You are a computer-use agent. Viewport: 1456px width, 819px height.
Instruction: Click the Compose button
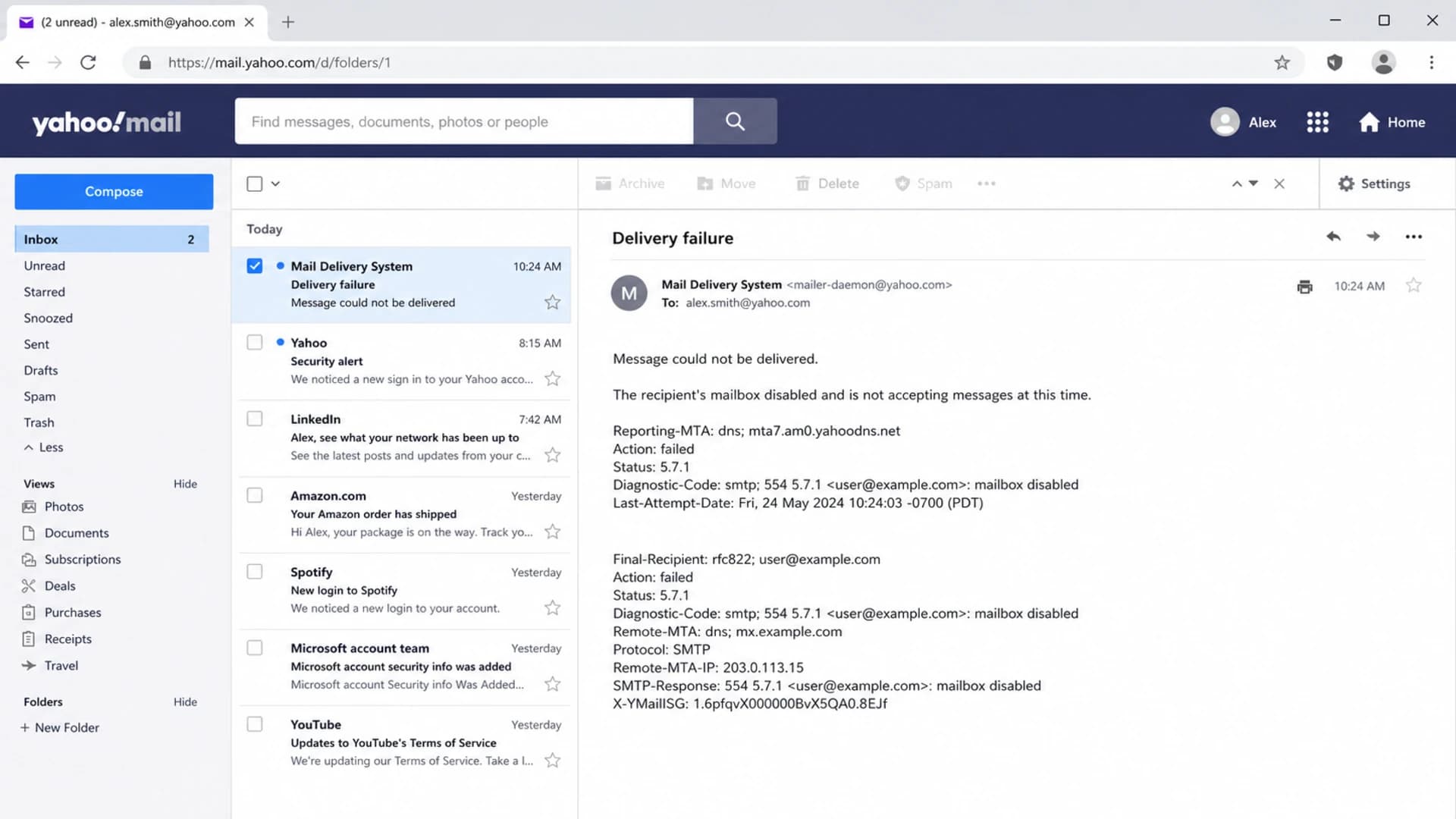[114, 191]
